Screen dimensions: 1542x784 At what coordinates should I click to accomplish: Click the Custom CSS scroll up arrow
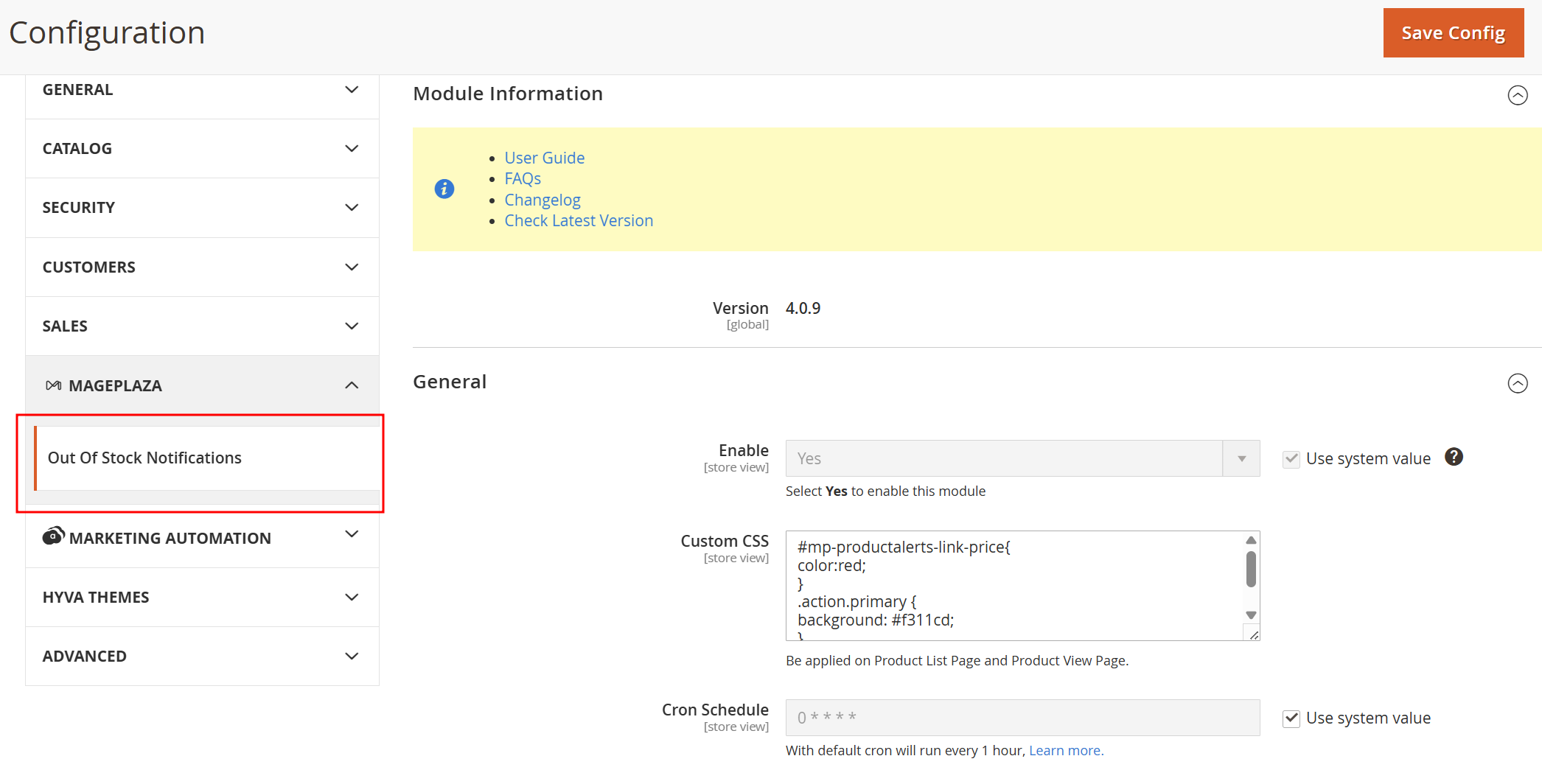[x=1250, y=541]
